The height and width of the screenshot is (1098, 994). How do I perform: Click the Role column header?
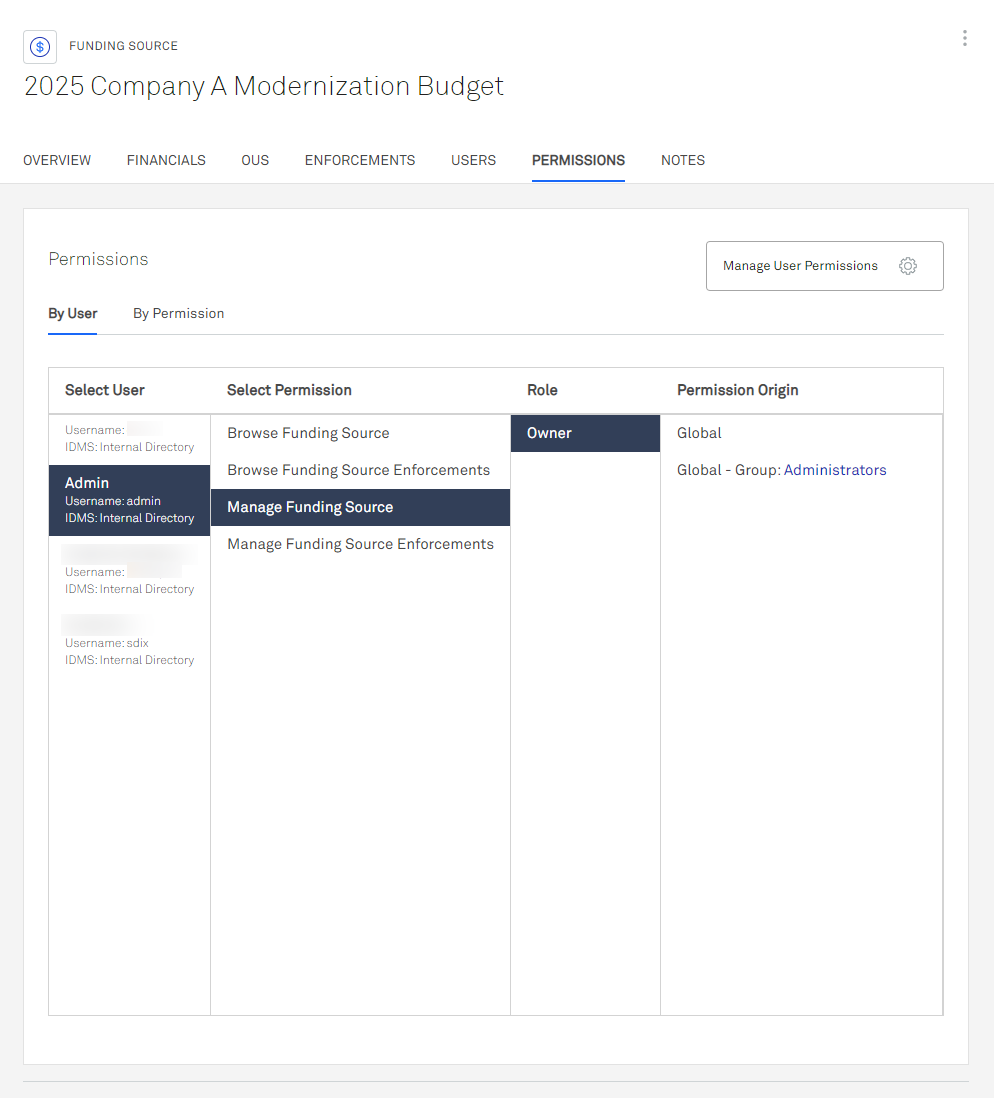coord(542,390)
